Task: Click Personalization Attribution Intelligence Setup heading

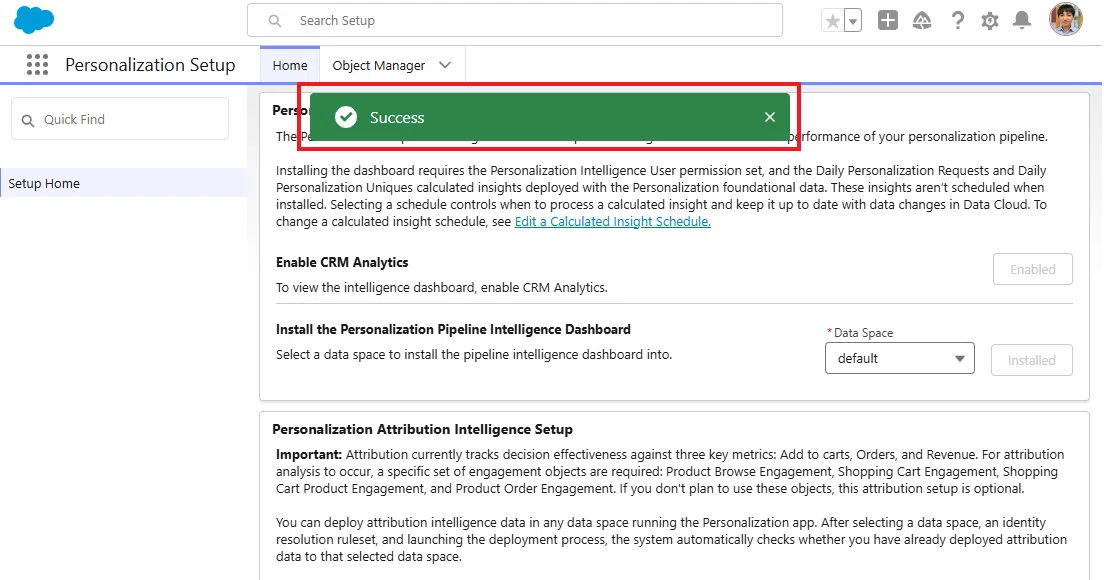Action: [x=422, y=429]
